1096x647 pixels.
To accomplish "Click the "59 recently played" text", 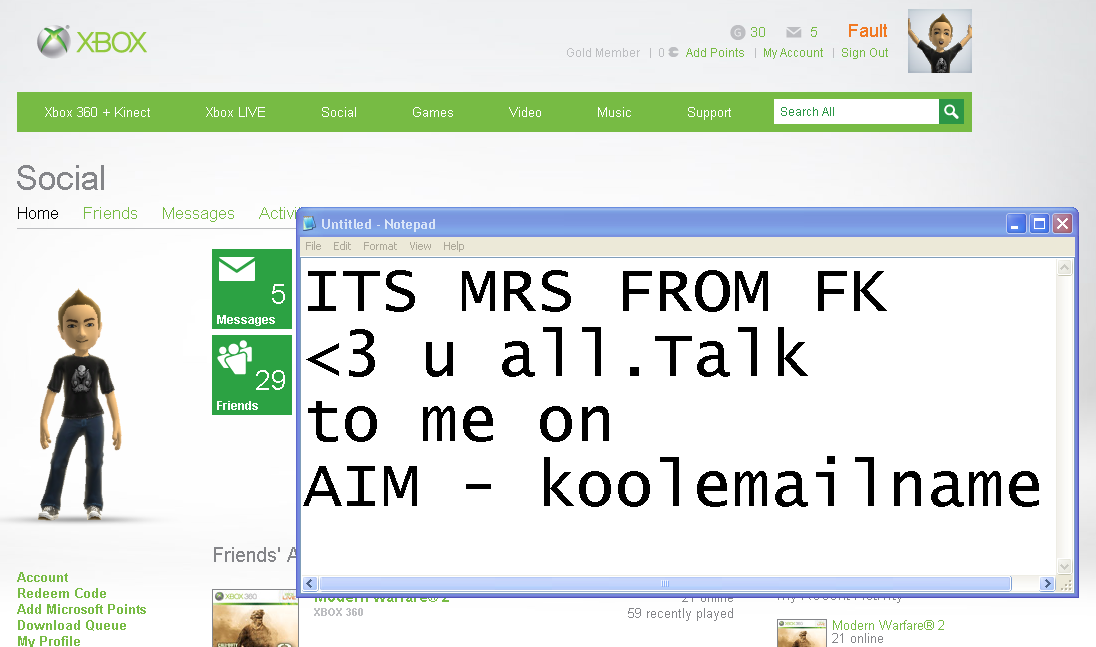I will 680,613.
